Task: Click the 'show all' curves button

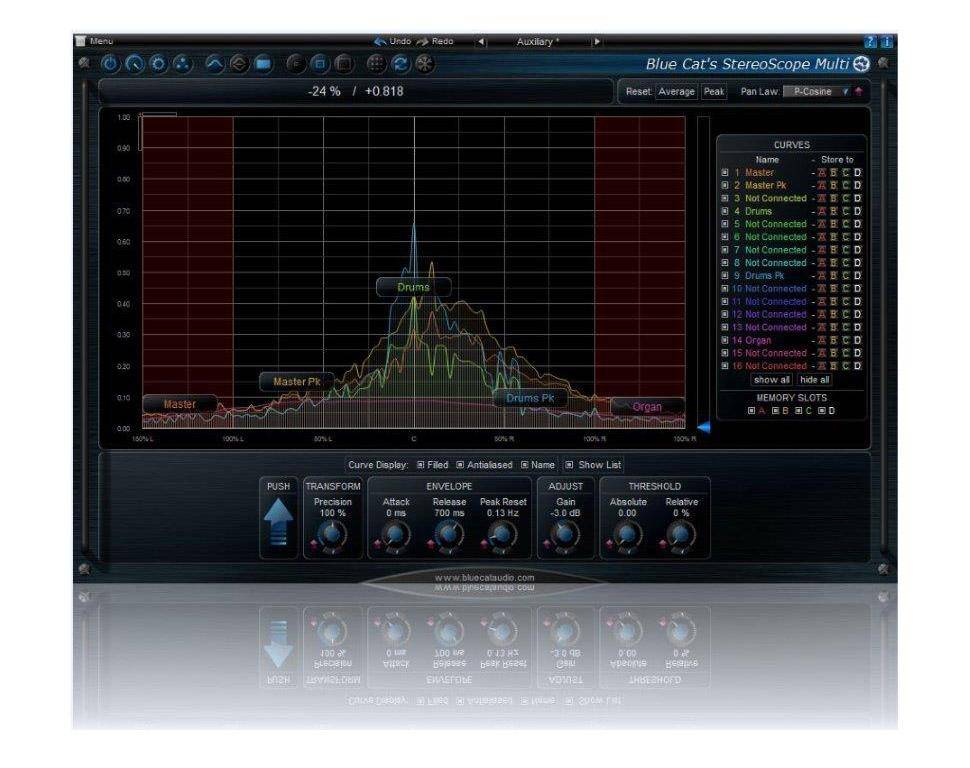Action: [x=771, y=380]
